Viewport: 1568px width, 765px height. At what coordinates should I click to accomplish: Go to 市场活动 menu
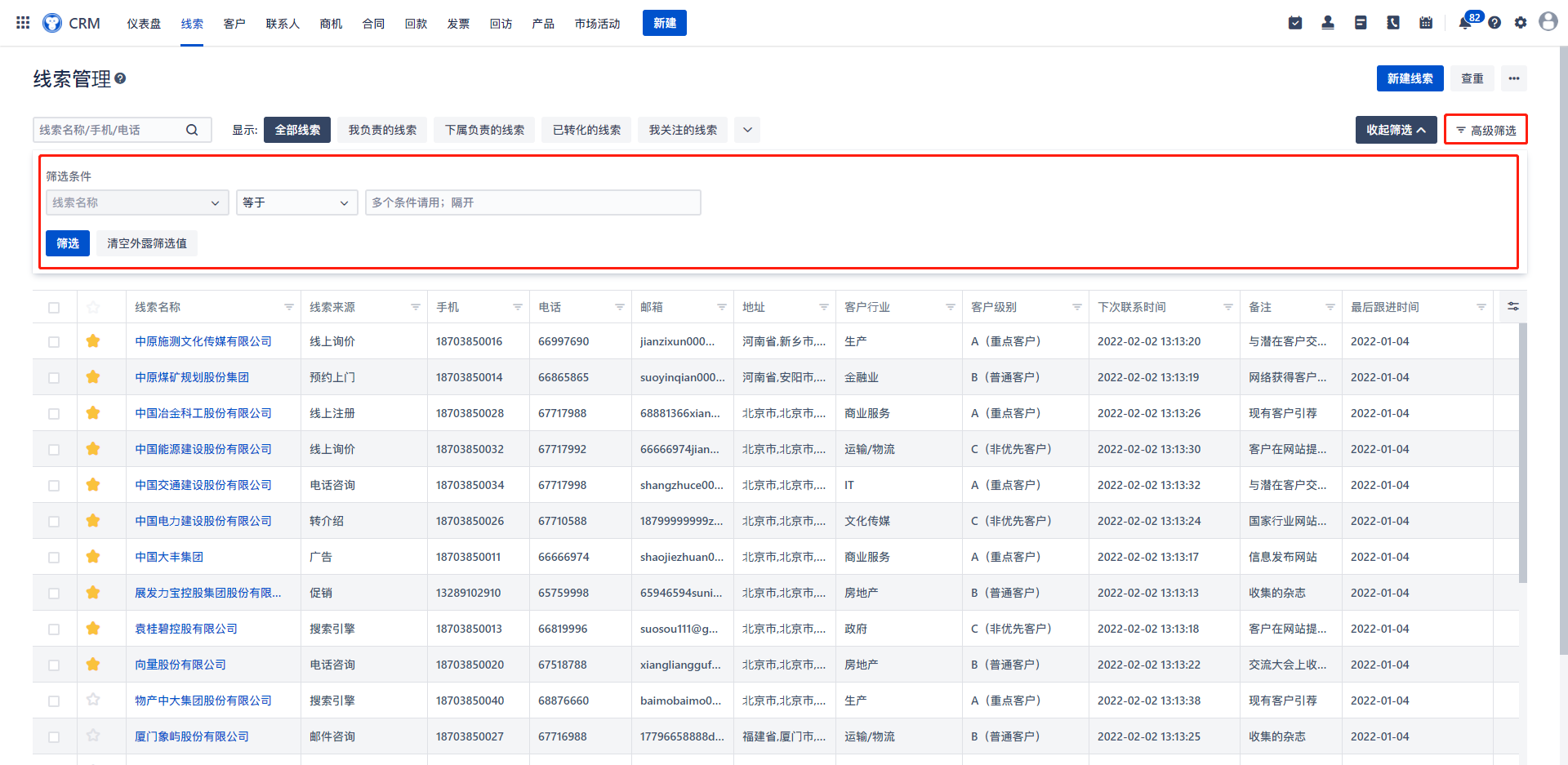pos(597,24)
